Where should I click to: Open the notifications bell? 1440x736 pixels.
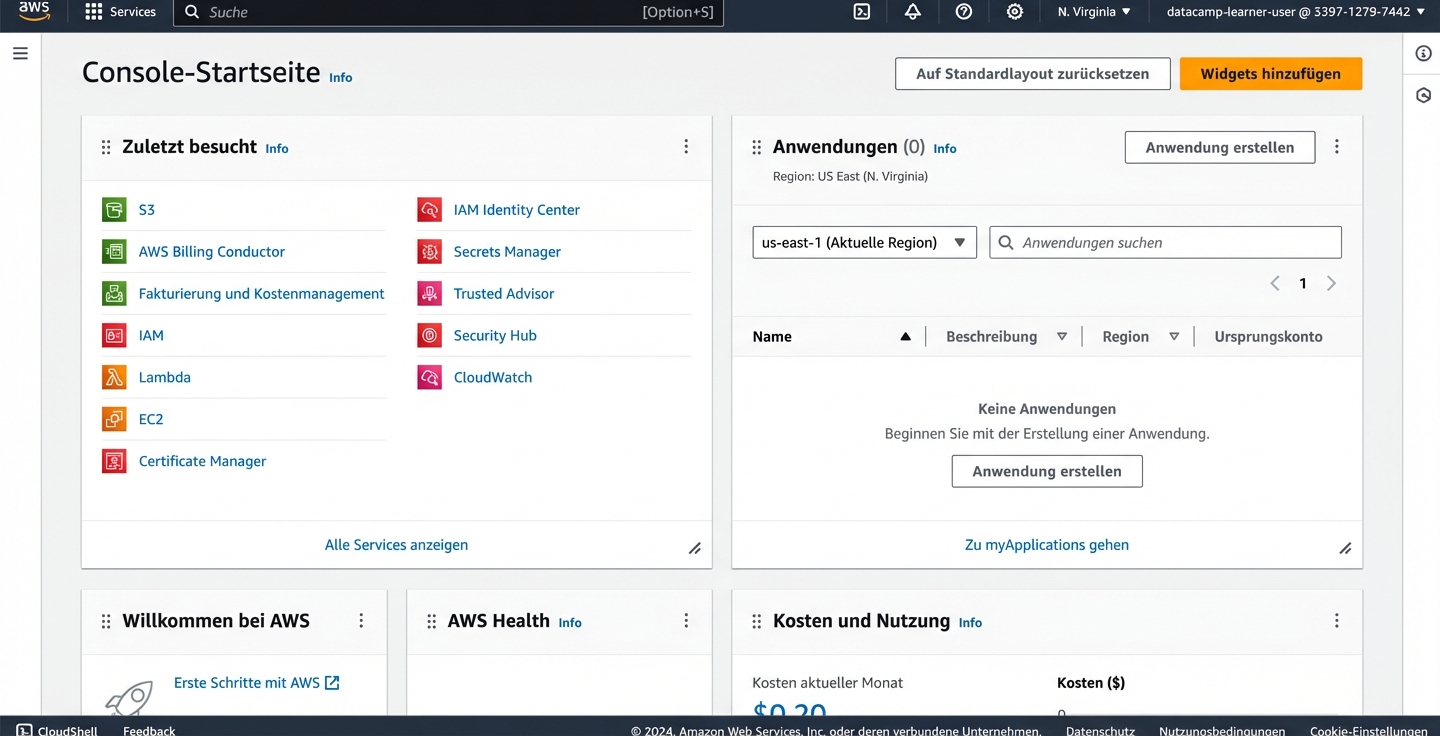coord(913,12)
